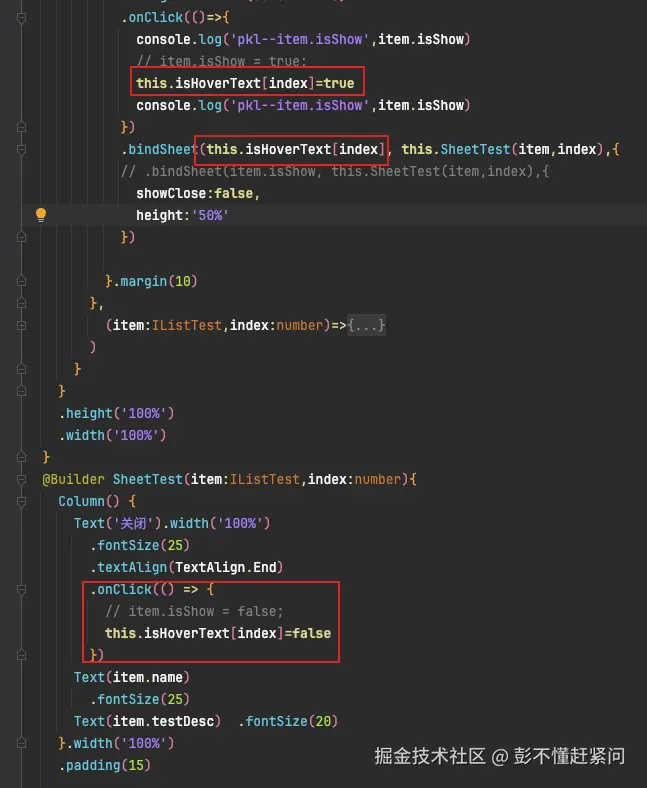Click the folded {...} placeholder to expand code
The width and height of the screenshot is (647, 788).
[366, 326]
